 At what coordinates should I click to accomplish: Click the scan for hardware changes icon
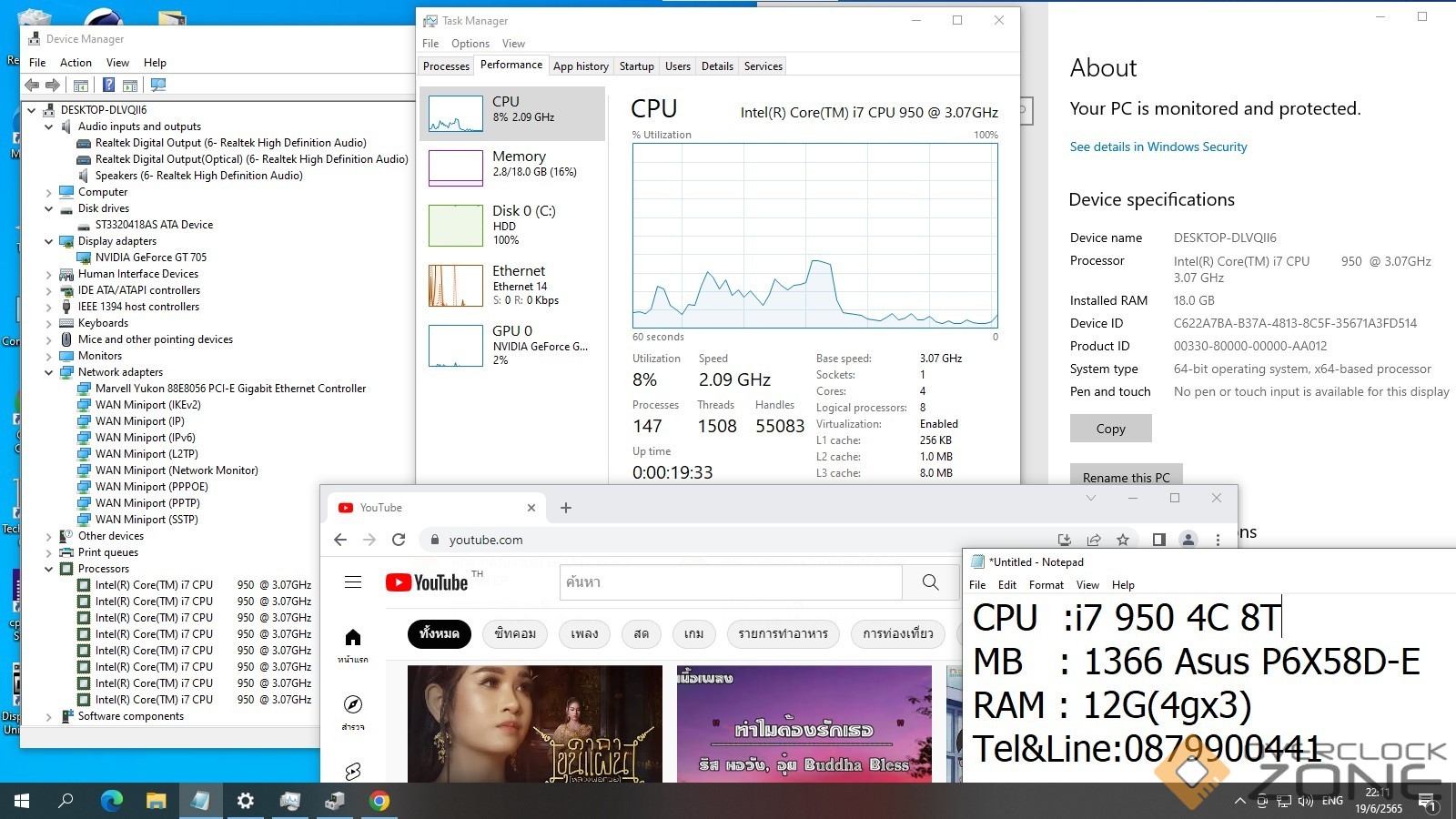[158, 85]
